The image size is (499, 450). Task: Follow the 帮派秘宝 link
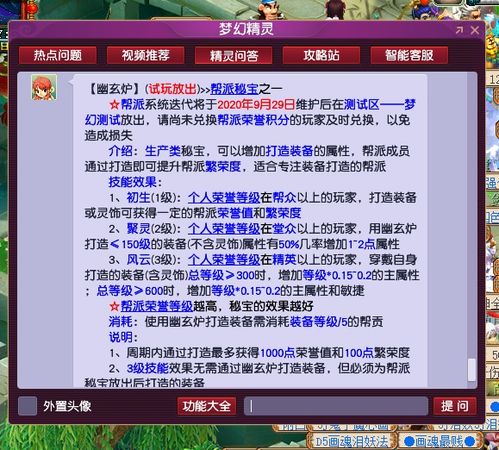pyautogui.click(x=234, y=89)
